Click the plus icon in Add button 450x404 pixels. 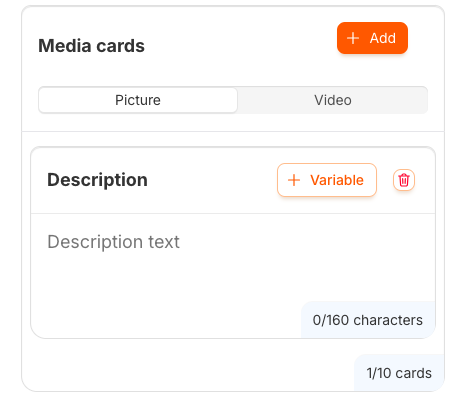pos(353,38)
